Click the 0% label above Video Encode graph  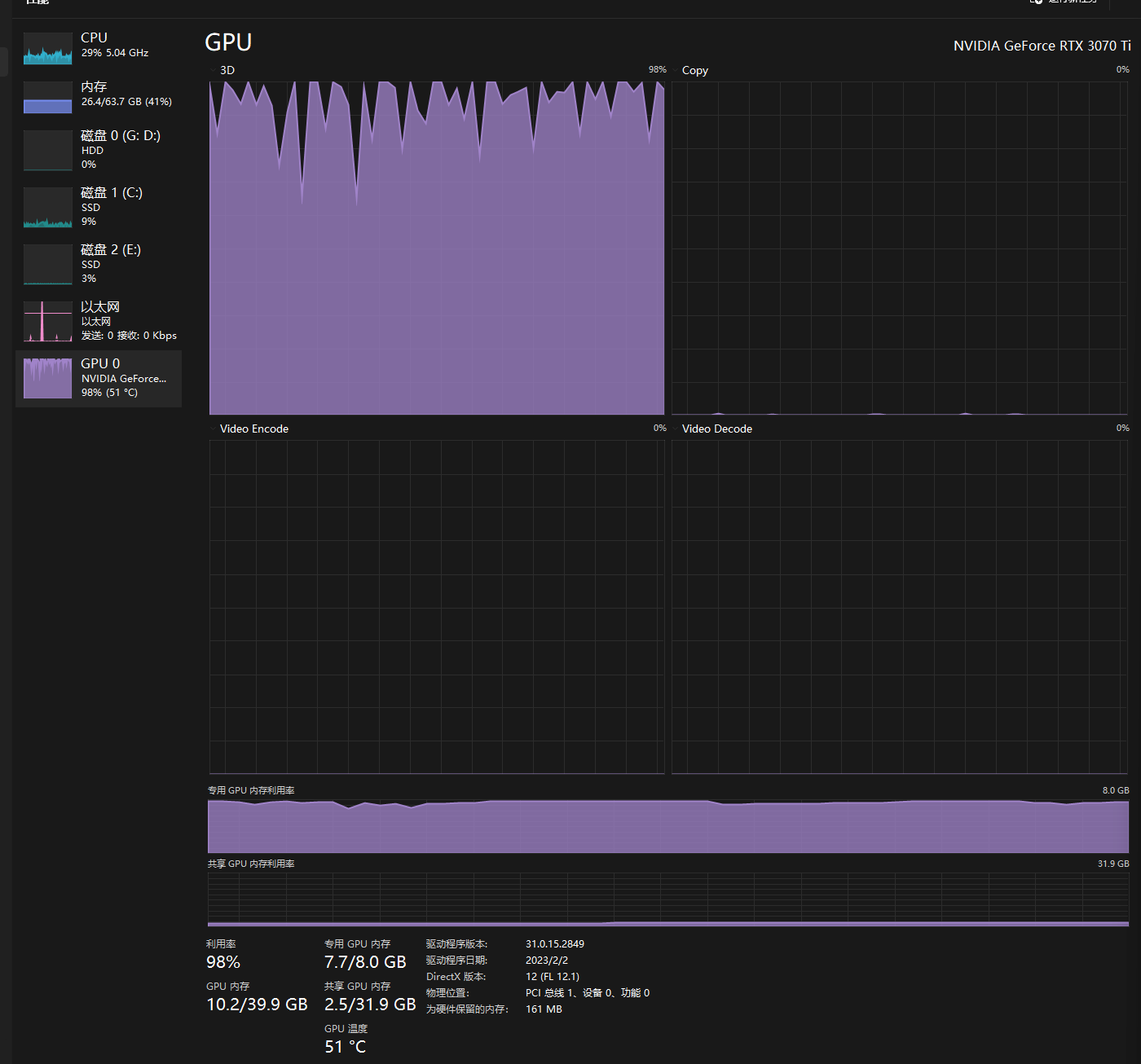pyautogui.click(x=660, y=429)
